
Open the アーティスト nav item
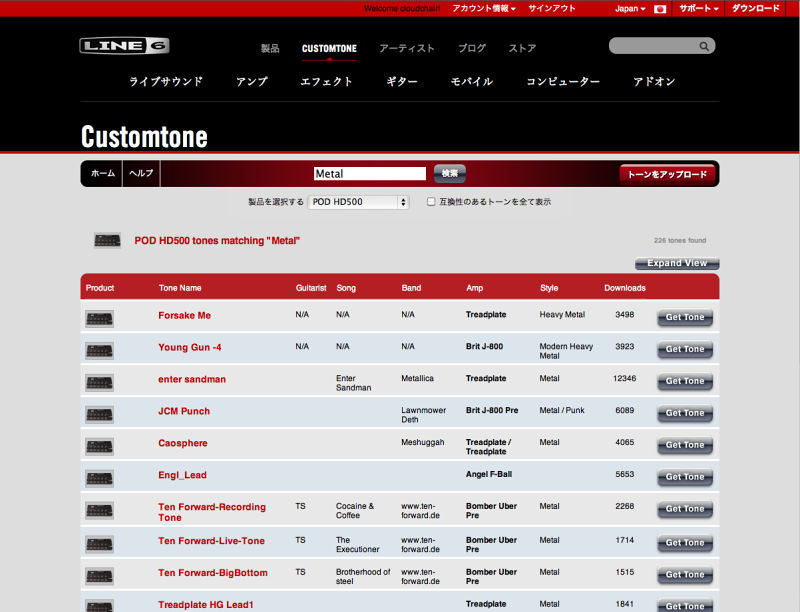pos(407,48)
